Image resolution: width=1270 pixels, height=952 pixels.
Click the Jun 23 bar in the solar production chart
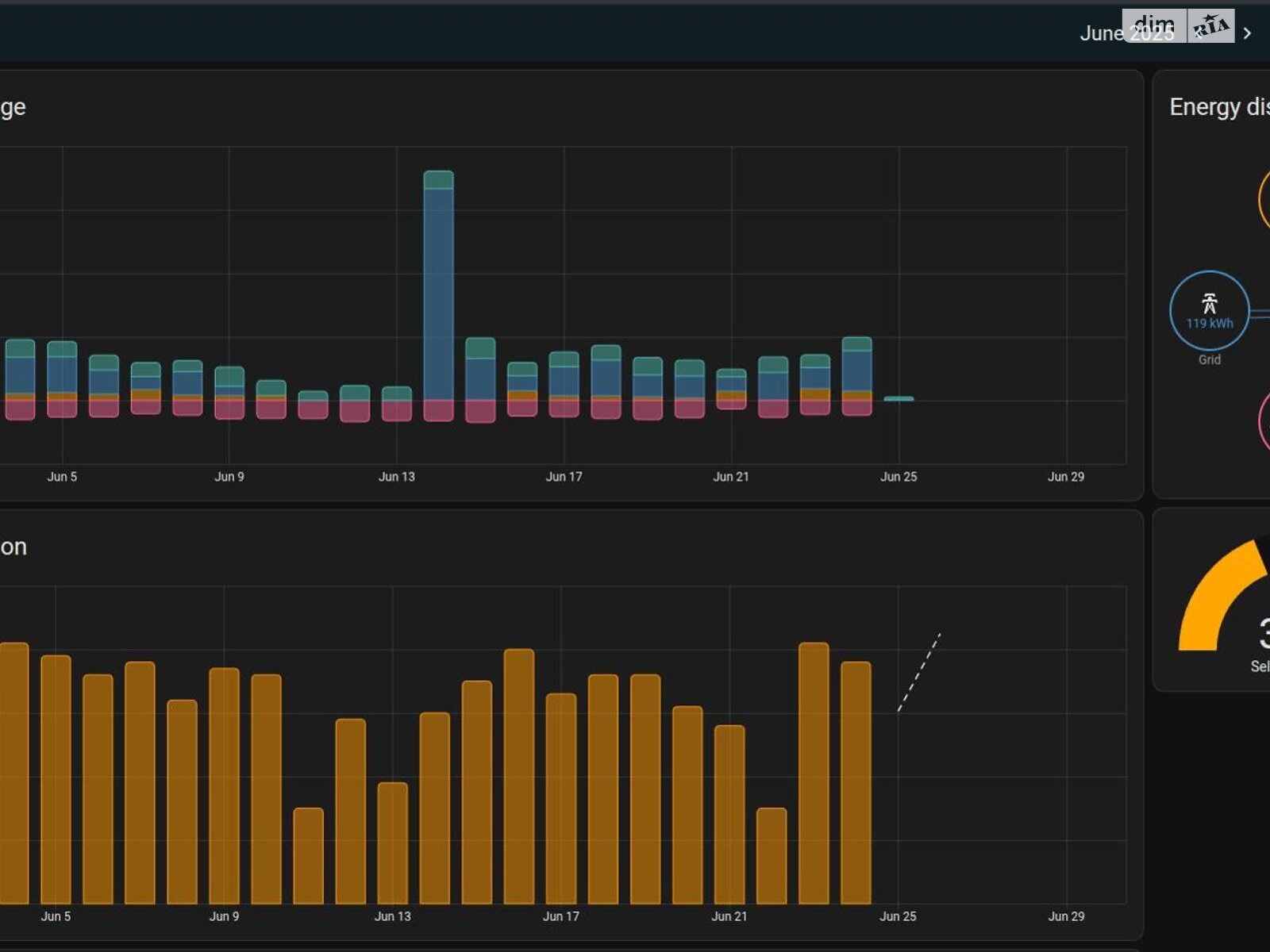point(814,773)
